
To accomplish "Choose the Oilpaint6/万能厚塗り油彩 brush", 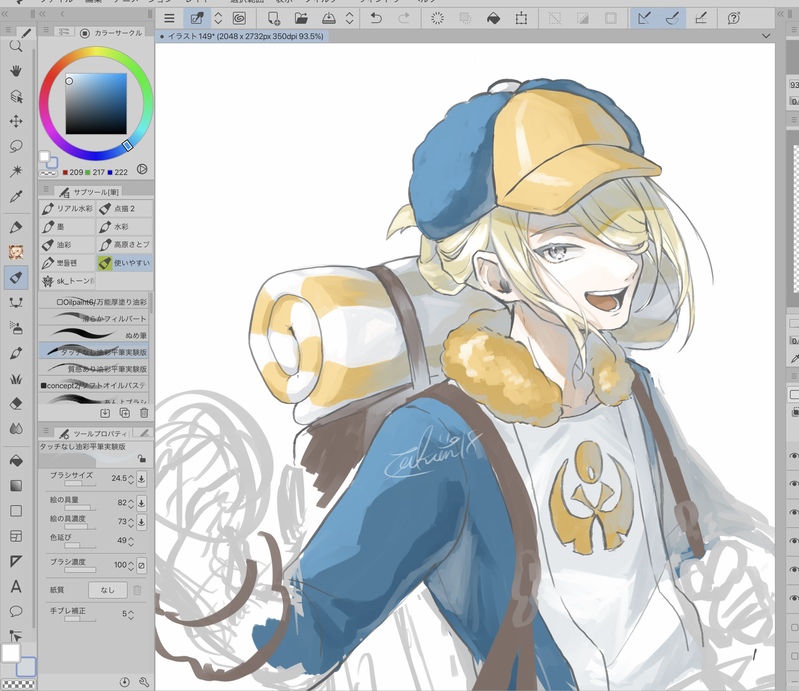I will coord(94,302).
